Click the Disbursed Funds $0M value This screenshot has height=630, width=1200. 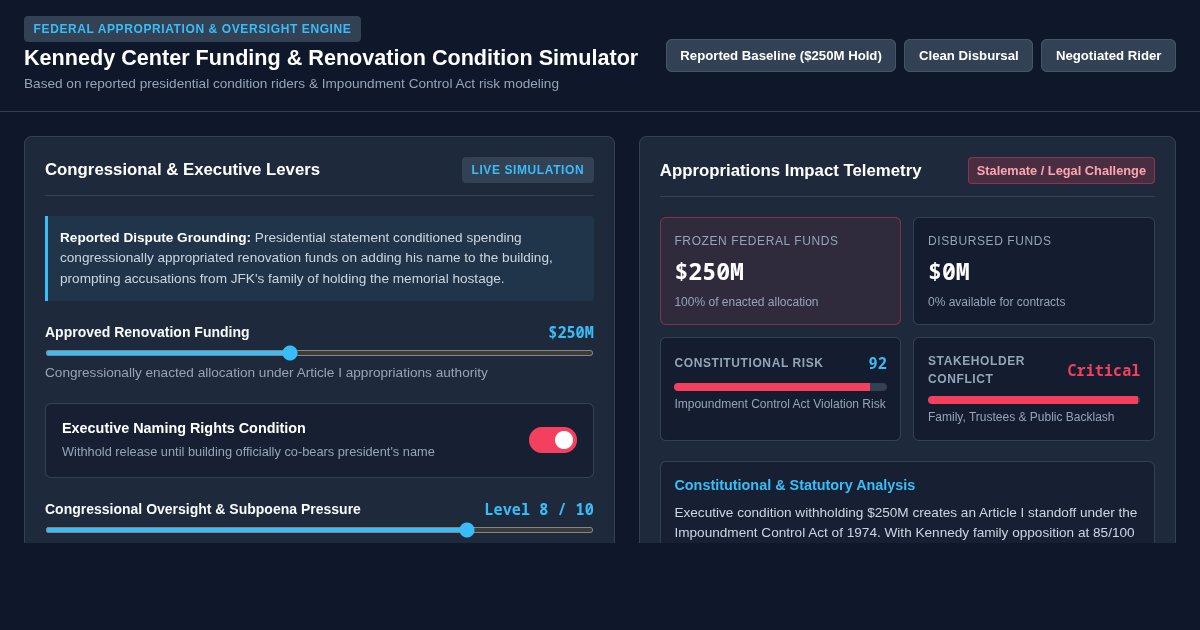[949, 272]
